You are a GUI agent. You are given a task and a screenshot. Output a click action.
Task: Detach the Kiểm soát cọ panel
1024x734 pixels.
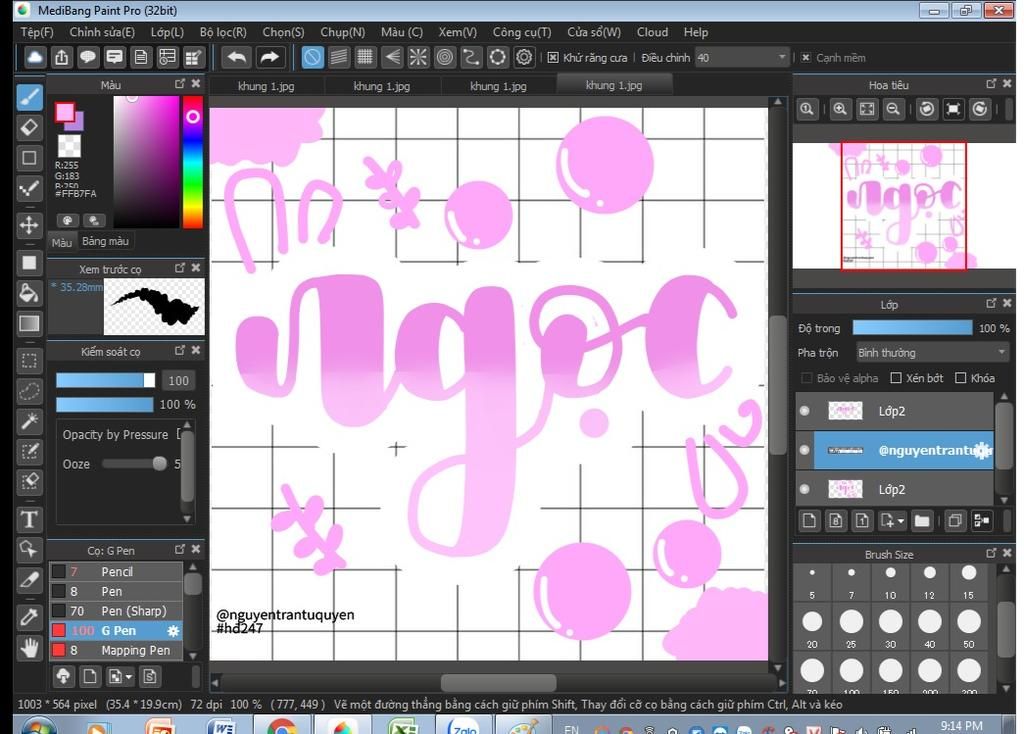[x=180, y=350]
